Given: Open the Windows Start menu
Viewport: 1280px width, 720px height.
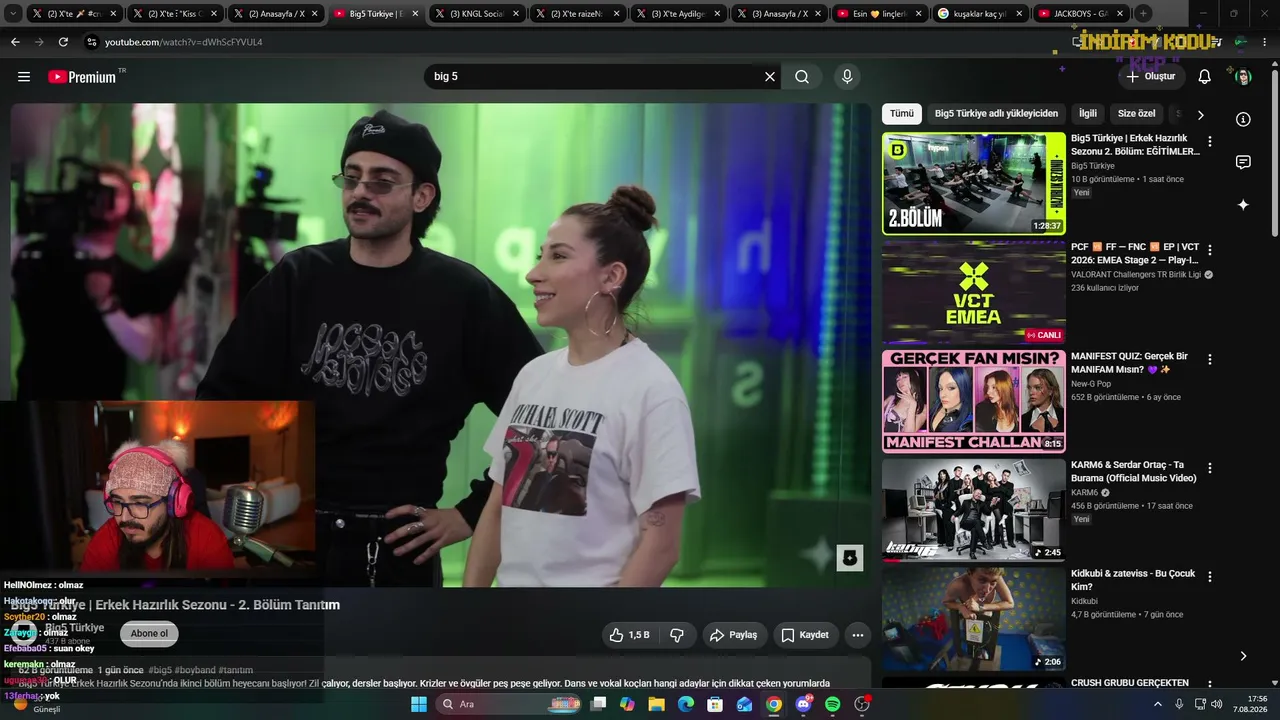Looking at the screenshot, I should 419,704.
